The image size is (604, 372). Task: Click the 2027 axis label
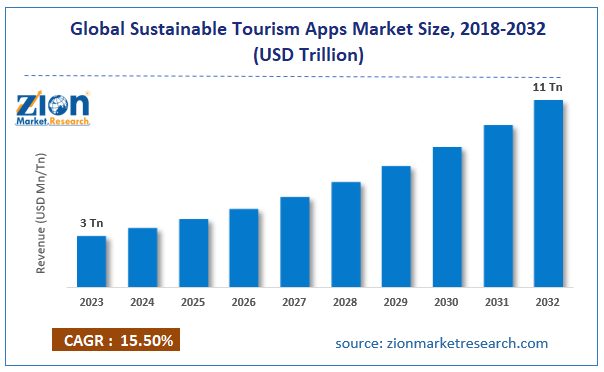[294, 302]
